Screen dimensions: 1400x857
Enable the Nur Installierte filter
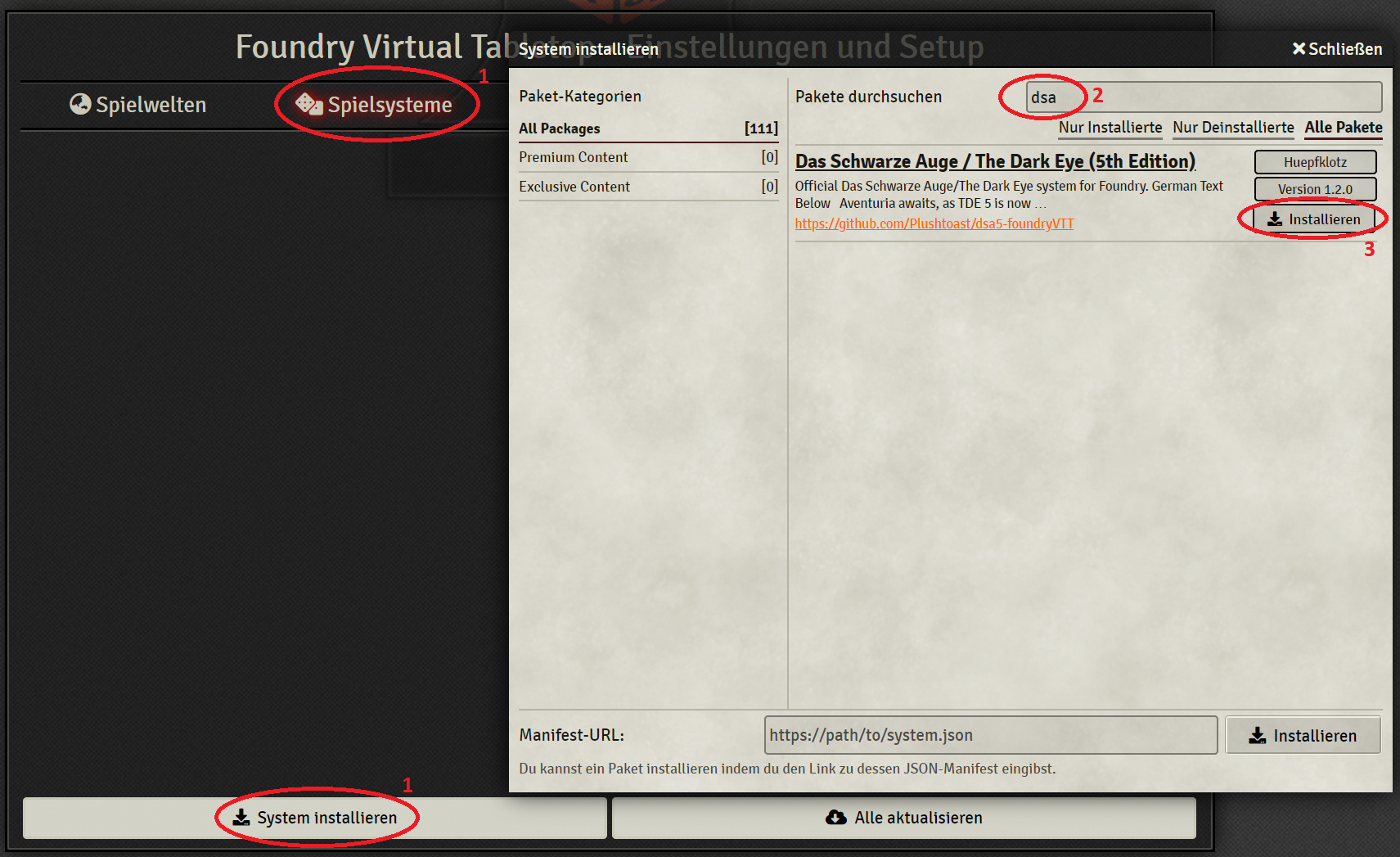(x=1110, y=129)
